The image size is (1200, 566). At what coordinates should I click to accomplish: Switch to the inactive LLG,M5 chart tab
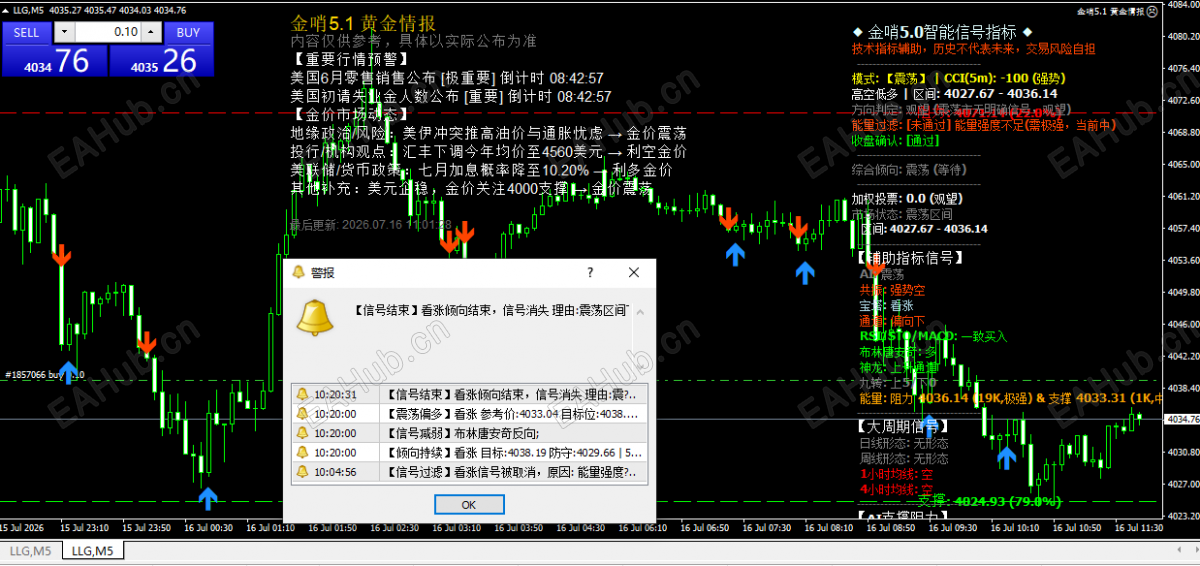pos(31,551)
